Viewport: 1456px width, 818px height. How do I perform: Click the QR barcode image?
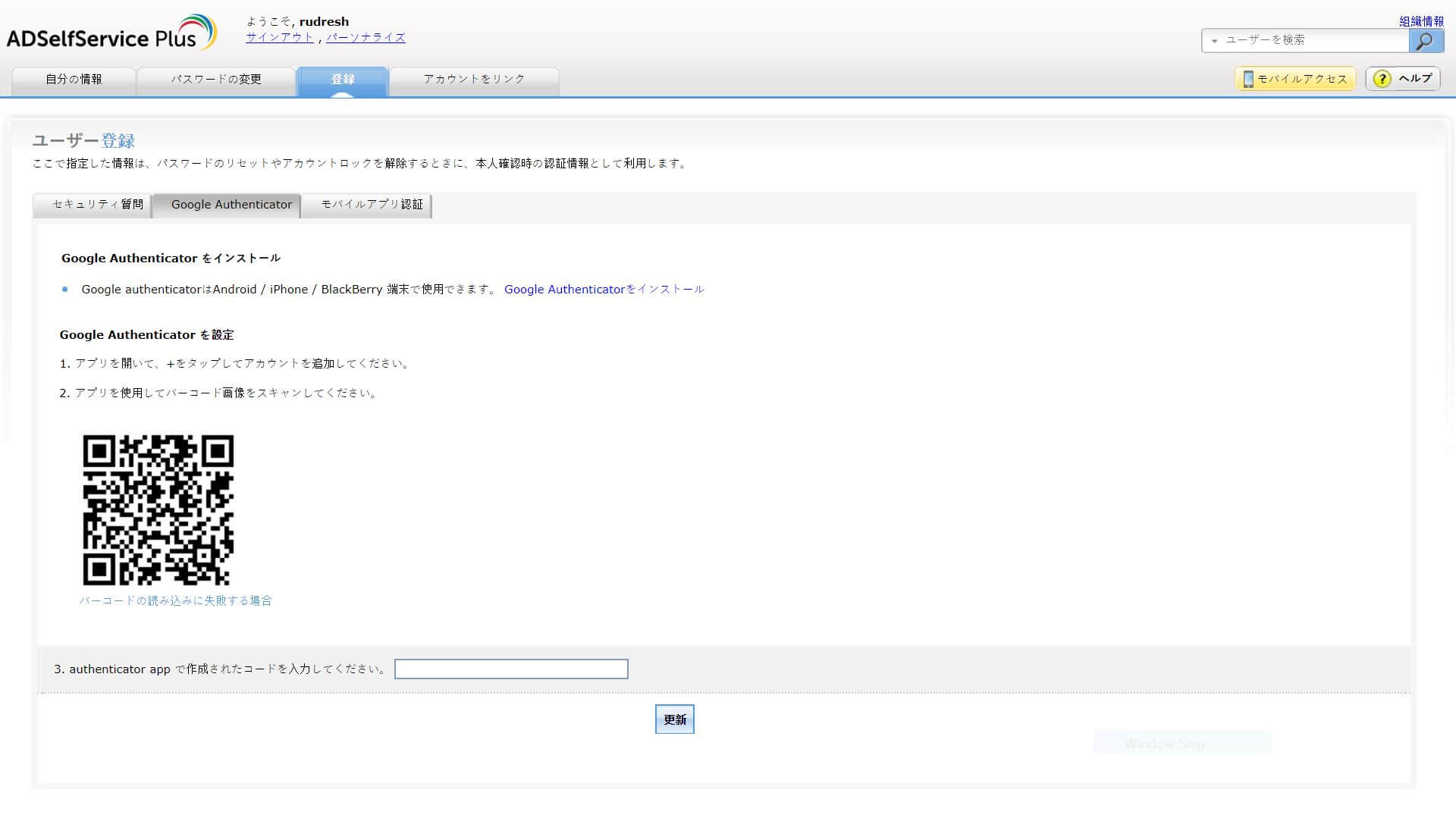158,510
